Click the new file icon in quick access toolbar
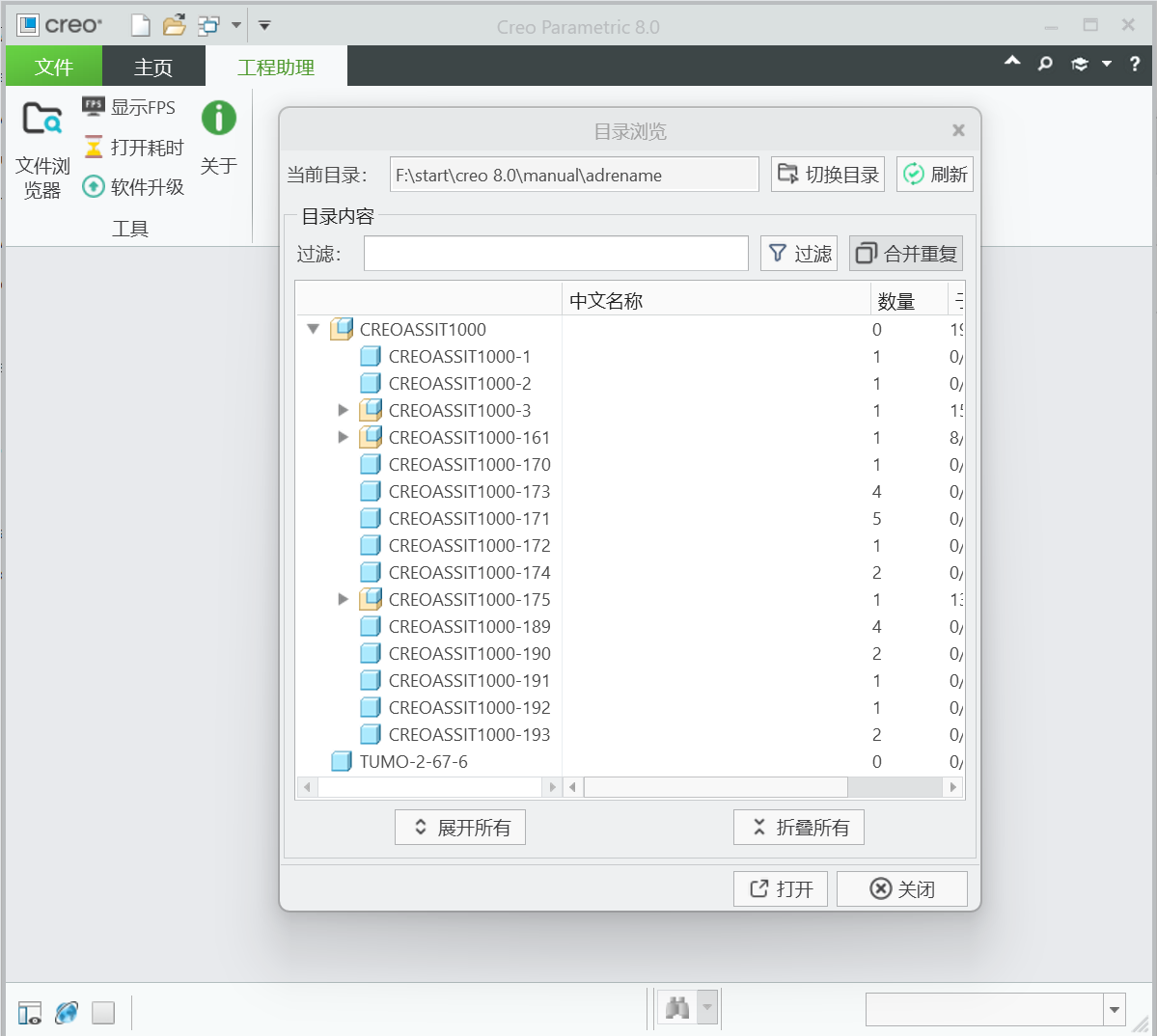 (x=141, y=26)
